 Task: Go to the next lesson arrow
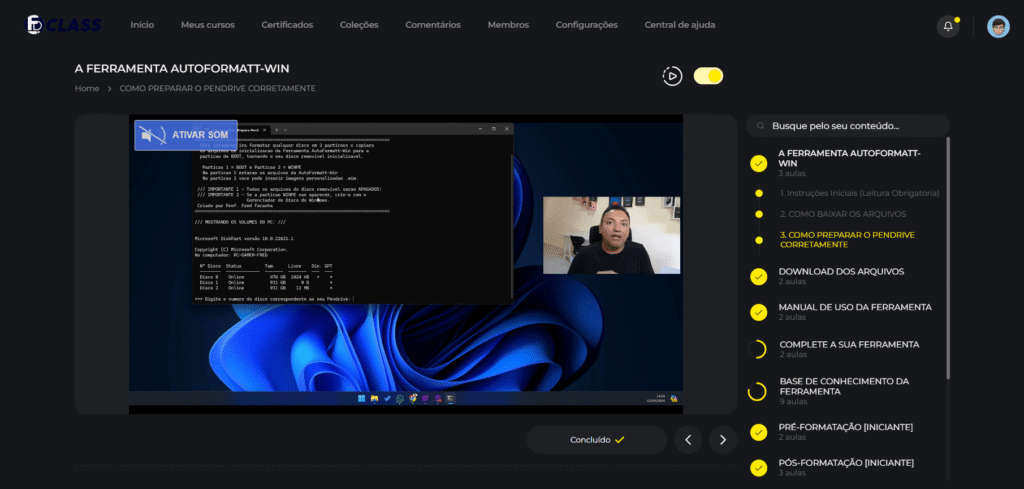(x=722, y=440)
